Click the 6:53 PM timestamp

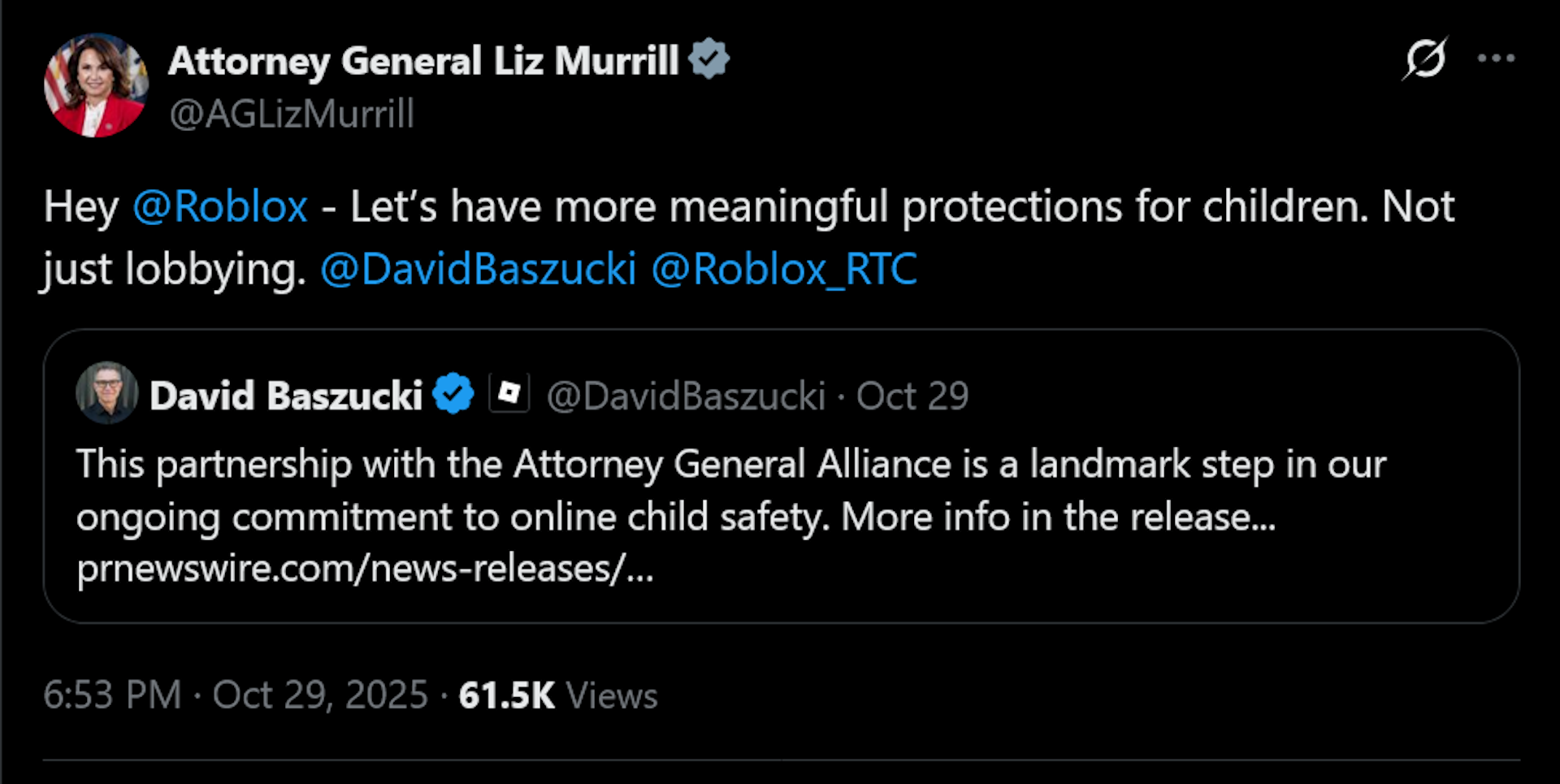click(111, 695)
